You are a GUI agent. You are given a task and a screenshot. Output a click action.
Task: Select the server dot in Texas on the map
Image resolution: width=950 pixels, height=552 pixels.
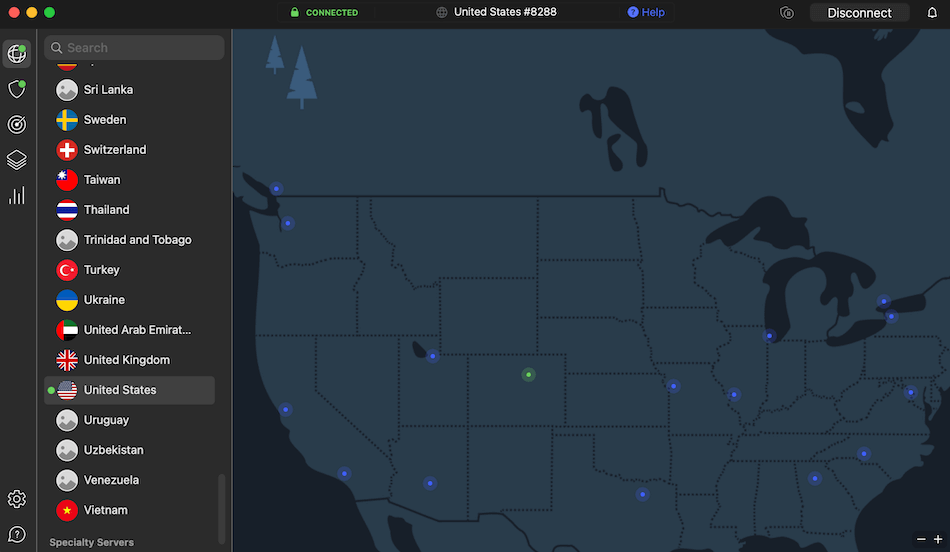[x=642, y=494]
